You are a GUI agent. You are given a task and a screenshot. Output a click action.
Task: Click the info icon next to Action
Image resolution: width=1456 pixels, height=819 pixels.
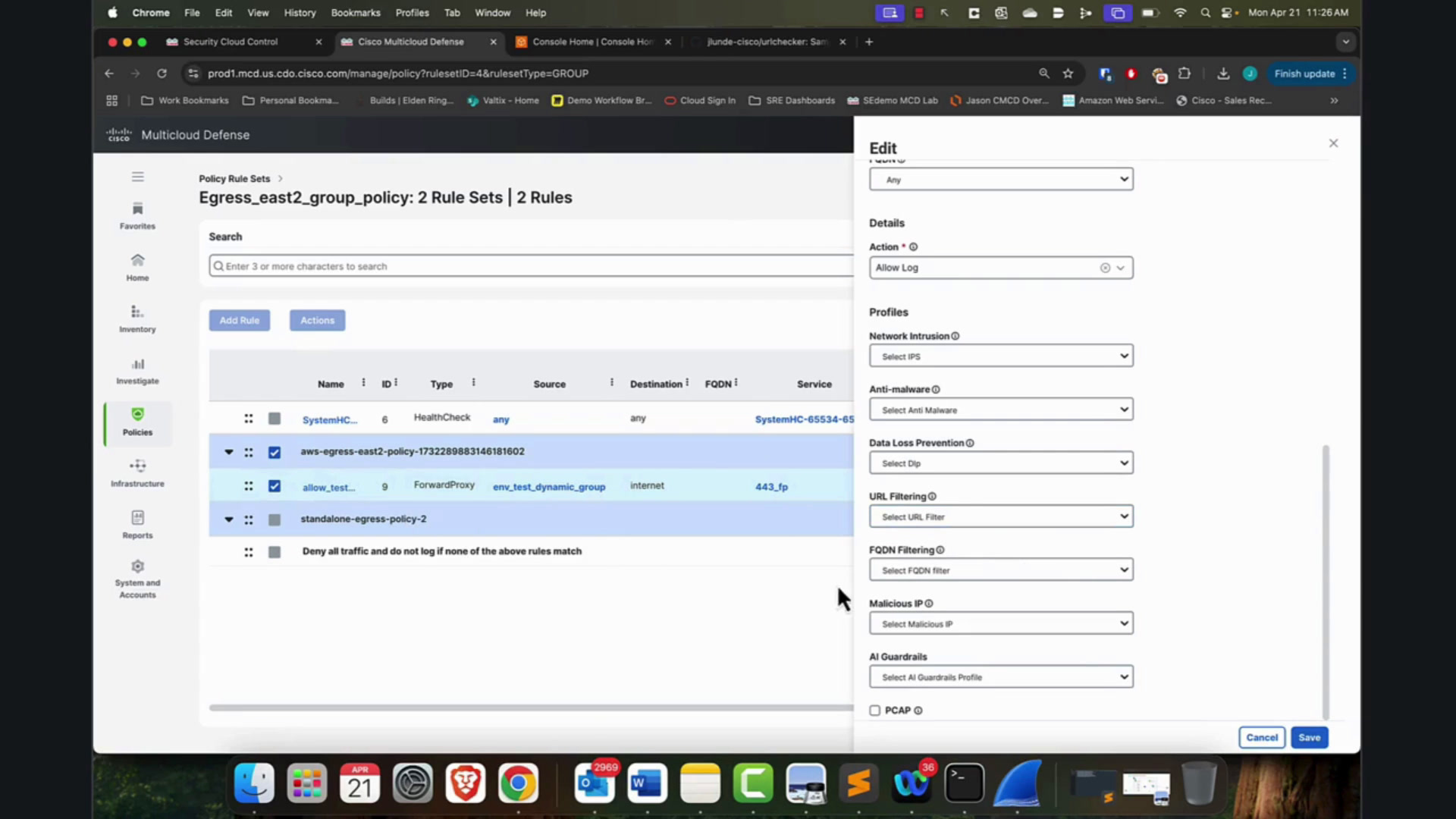tap(913, 247)
